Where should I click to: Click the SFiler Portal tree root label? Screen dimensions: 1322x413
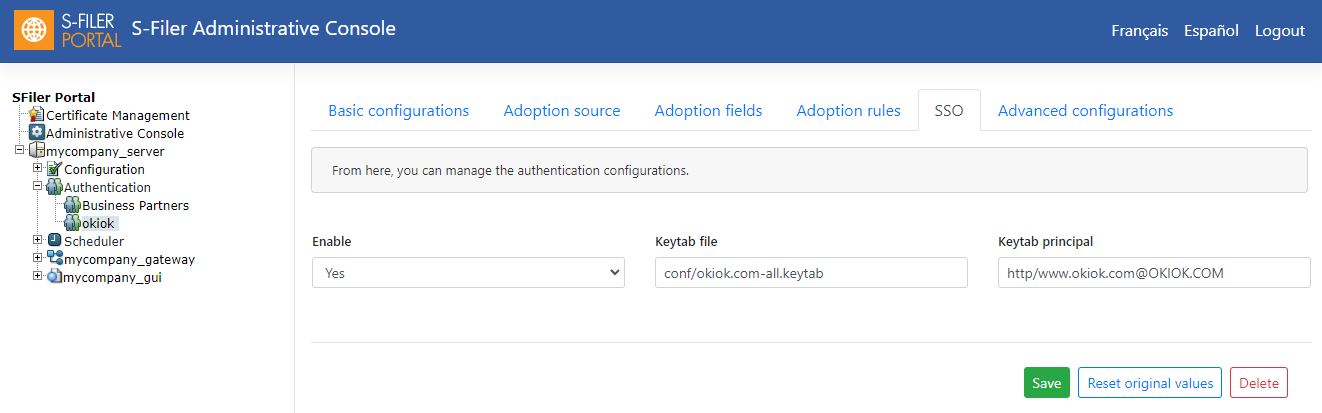pyautogui.click(x=54, y=97)
